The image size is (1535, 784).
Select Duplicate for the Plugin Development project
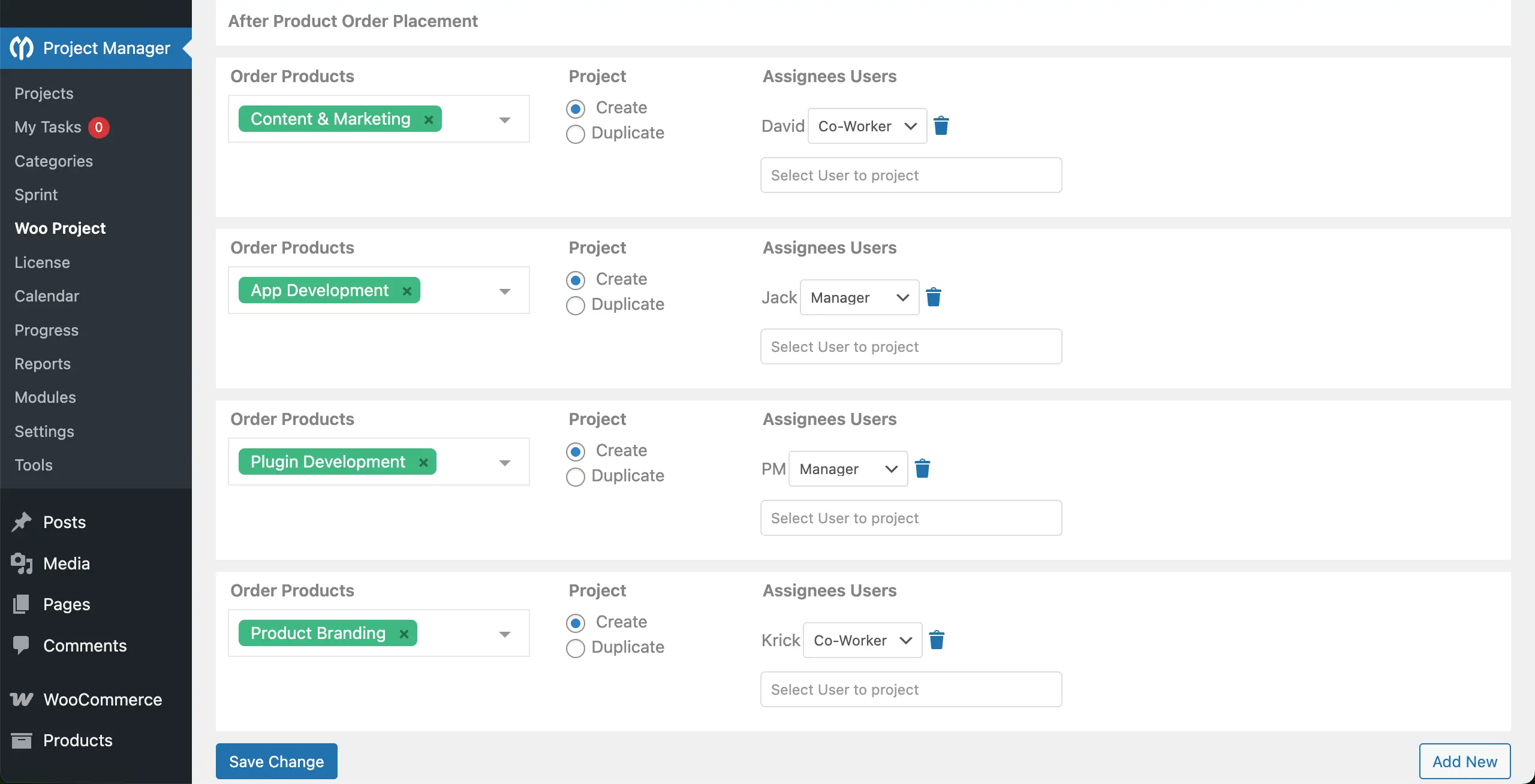(x=575, y=477)
